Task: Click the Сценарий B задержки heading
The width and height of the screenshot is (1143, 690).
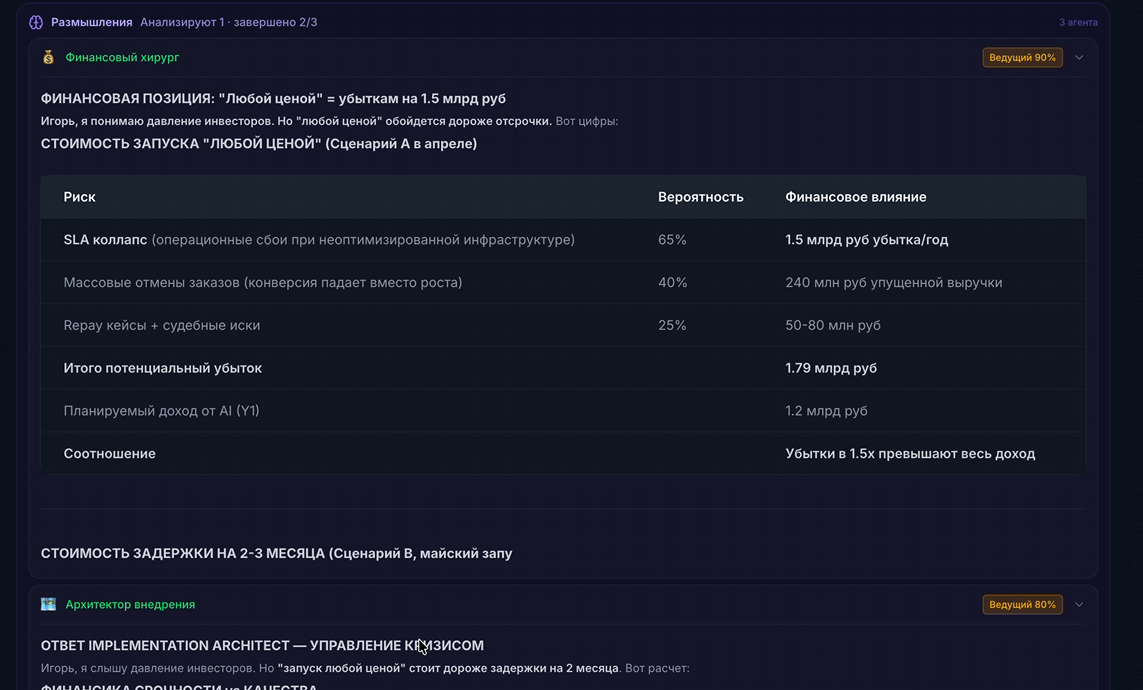Action: pyautogui.click(x=276, y=553)
